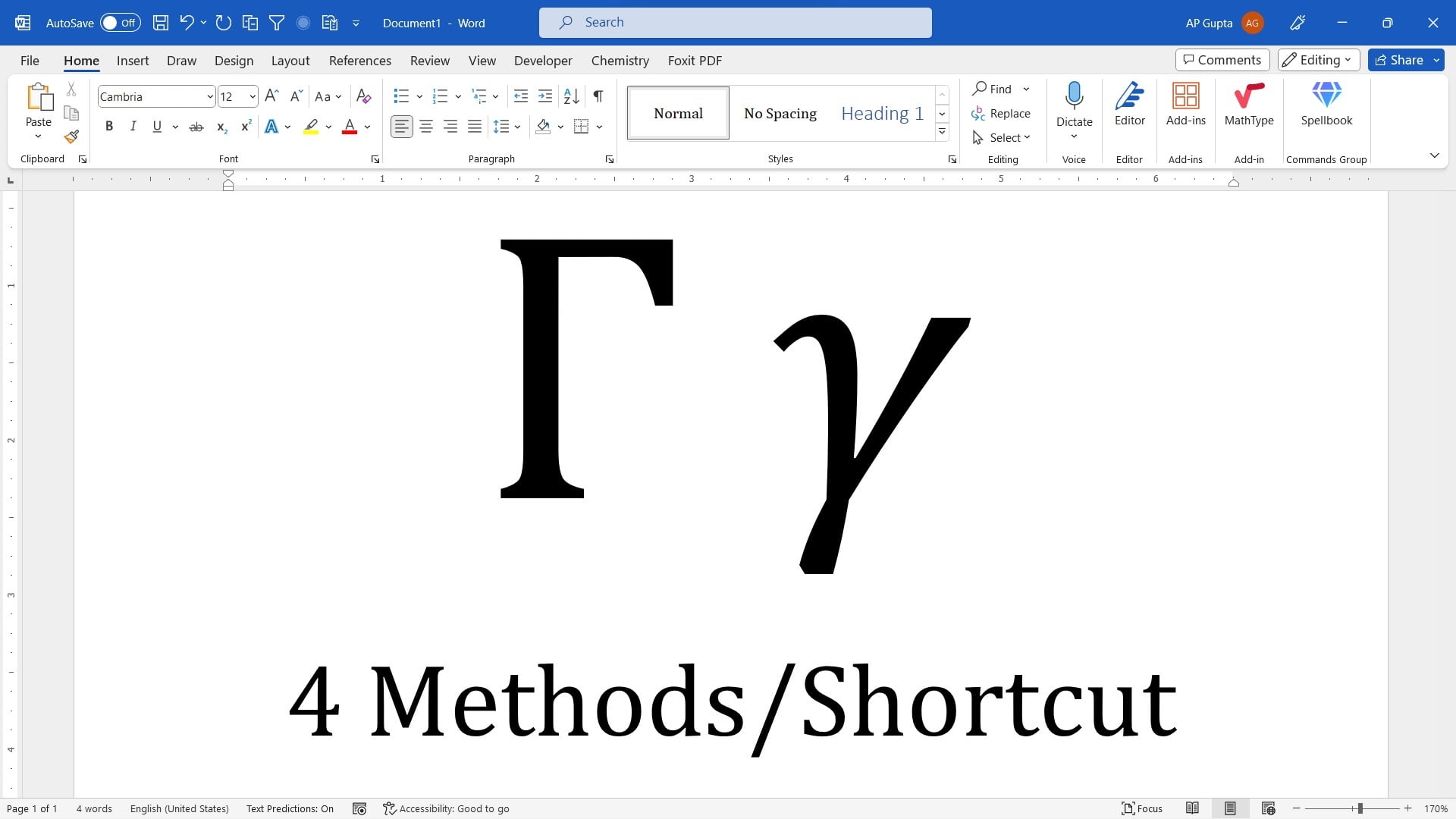Screen dimensions: 1456x819
Task: Clear all formatting icon
Action: click(363, 96)
